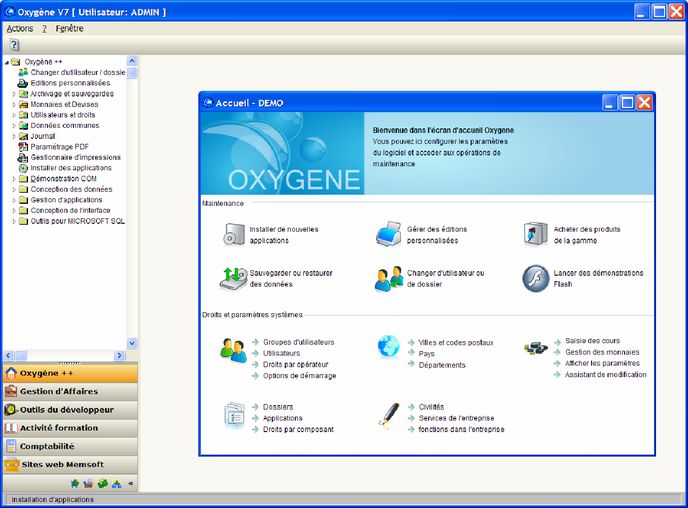Expand the Données communes tree node
The image size is (688, 508).
(x=14, y=125)
